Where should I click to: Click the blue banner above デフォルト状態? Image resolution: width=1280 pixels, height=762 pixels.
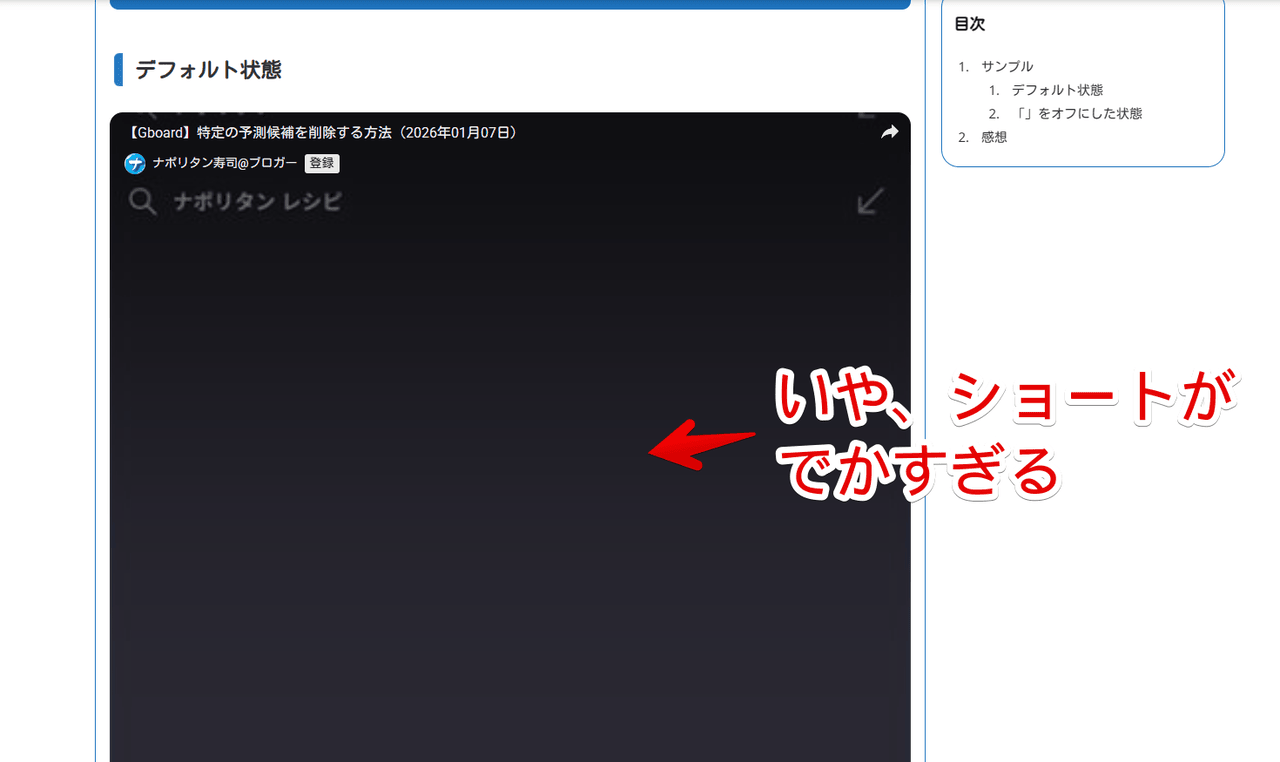(x=510, y=4)
